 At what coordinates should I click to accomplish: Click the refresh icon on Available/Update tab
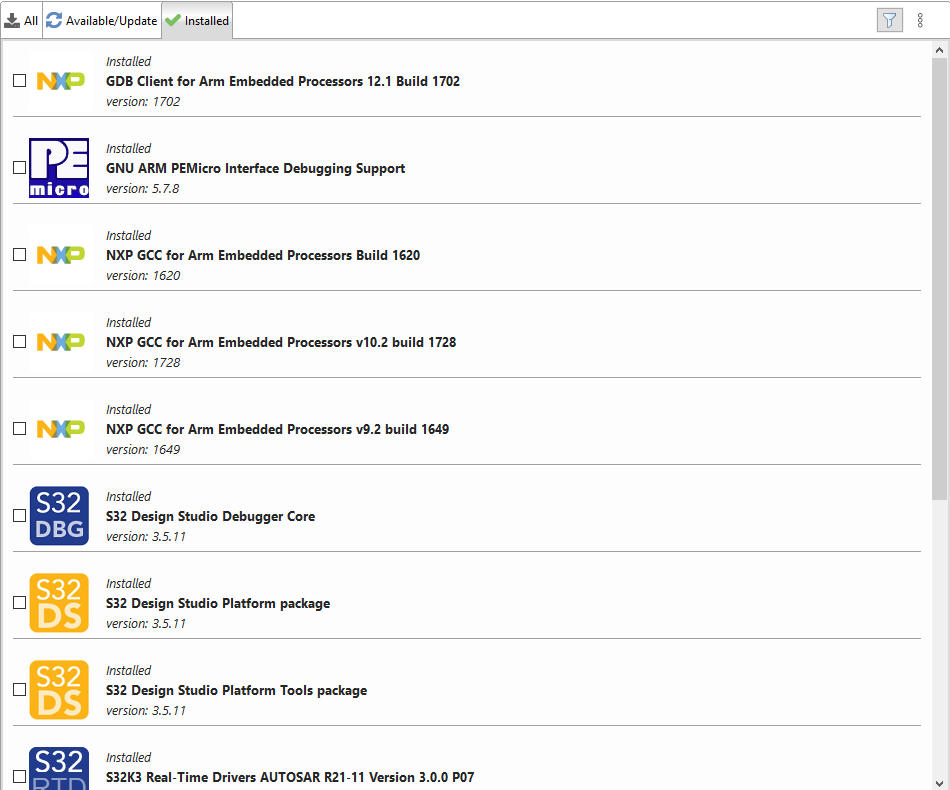[x=54, y=20]
